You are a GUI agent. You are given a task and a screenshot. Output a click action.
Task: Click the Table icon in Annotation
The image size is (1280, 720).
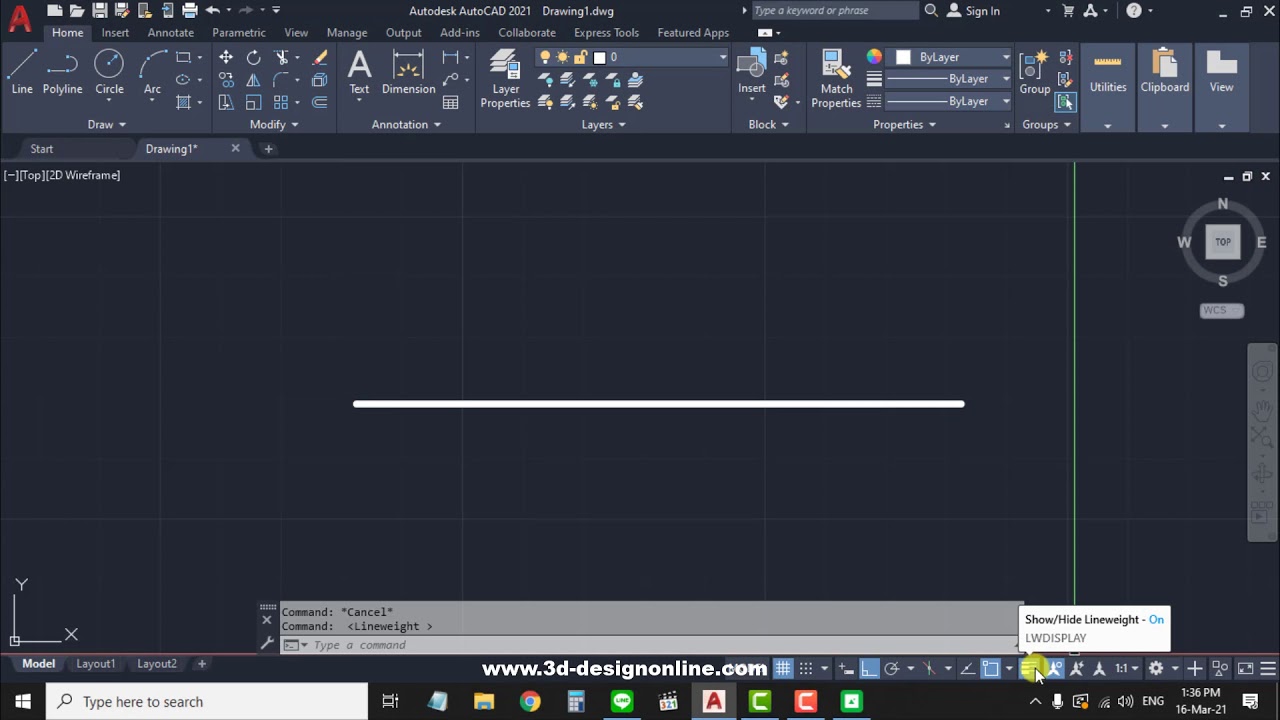click(x=451, y=102)
